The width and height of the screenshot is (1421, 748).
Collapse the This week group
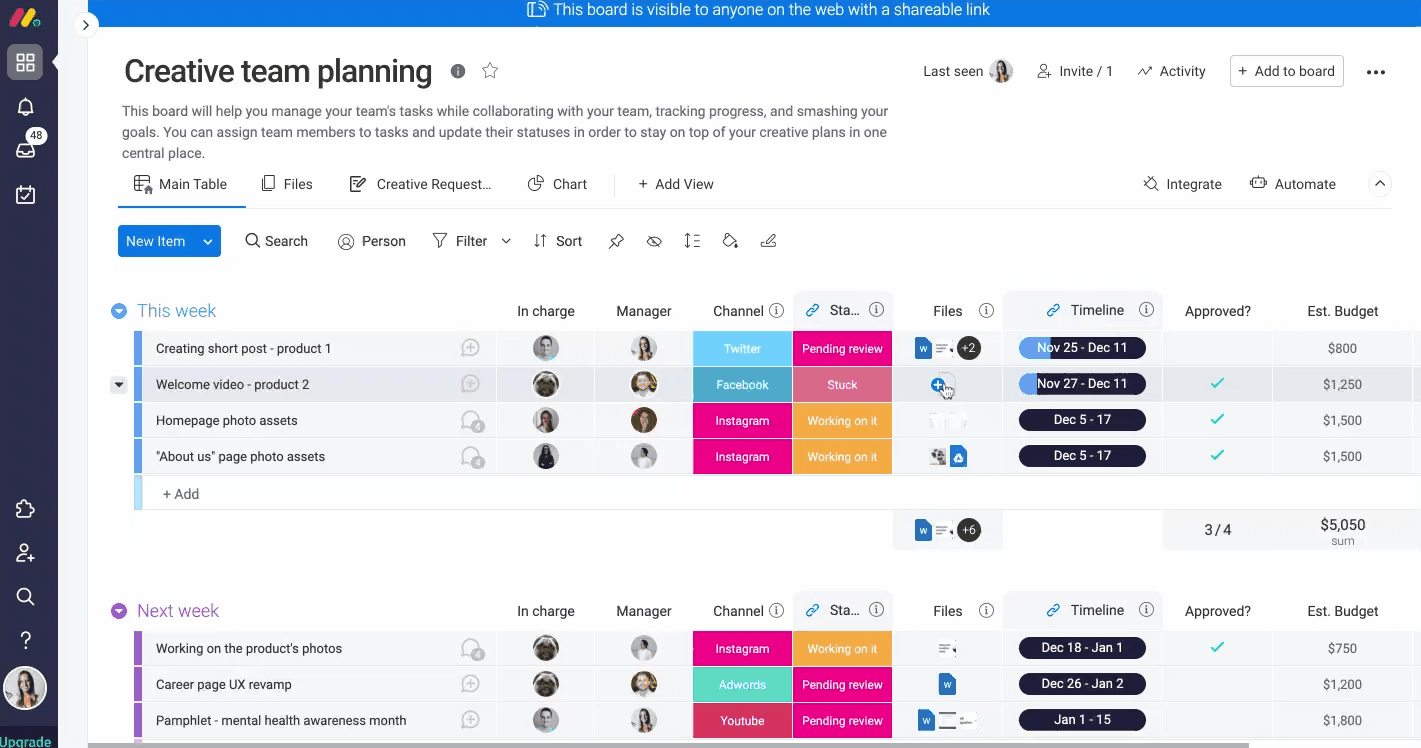pos(119,311)
